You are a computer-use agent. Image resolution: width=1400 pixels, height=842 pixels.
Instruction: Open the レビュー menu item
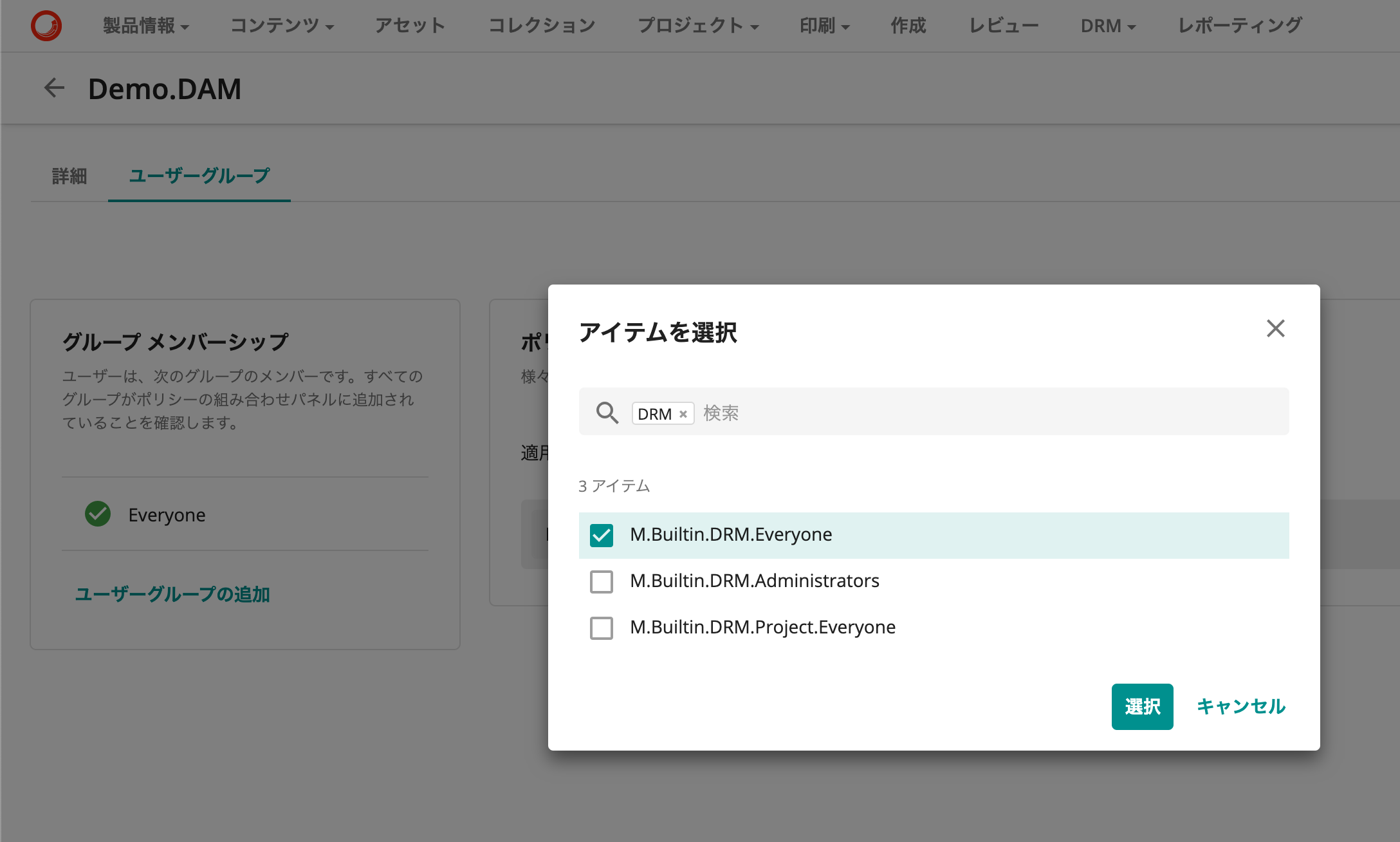[x=1004, y=26]
